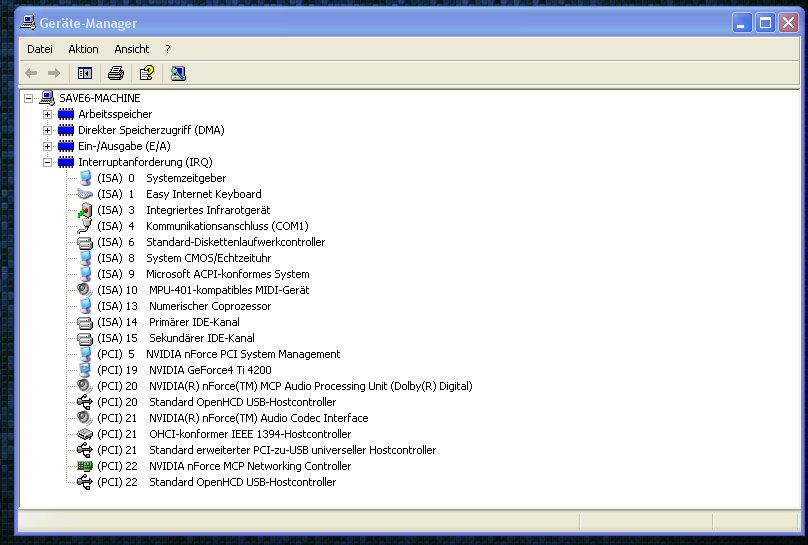The image size is (808, 545).
Task: Click the Systemzeitgeber device icon
Action: [85, 178]
